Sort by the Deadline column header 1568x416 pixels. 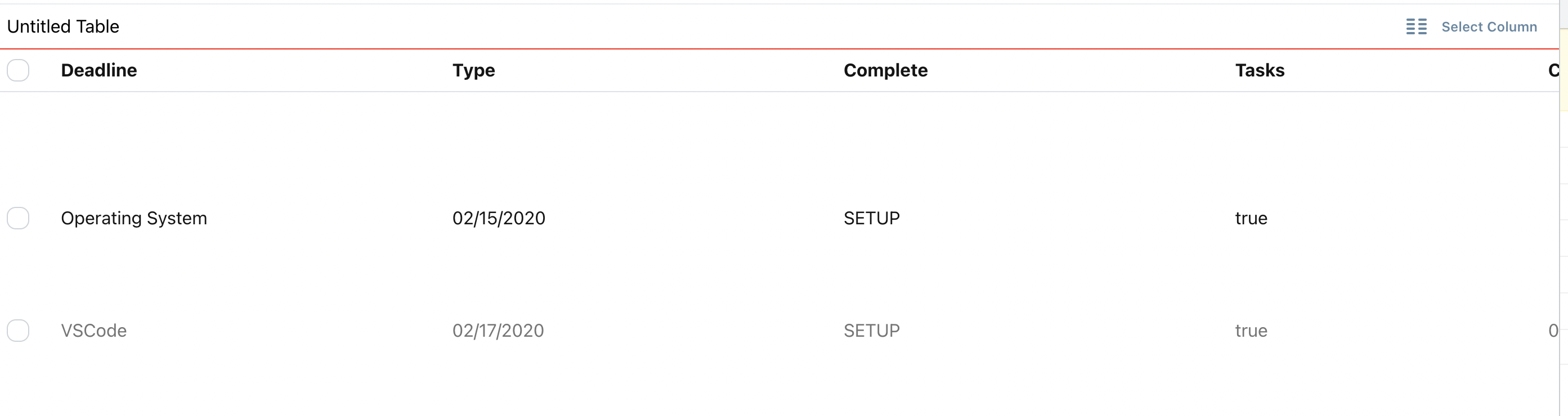click(99, 70)
